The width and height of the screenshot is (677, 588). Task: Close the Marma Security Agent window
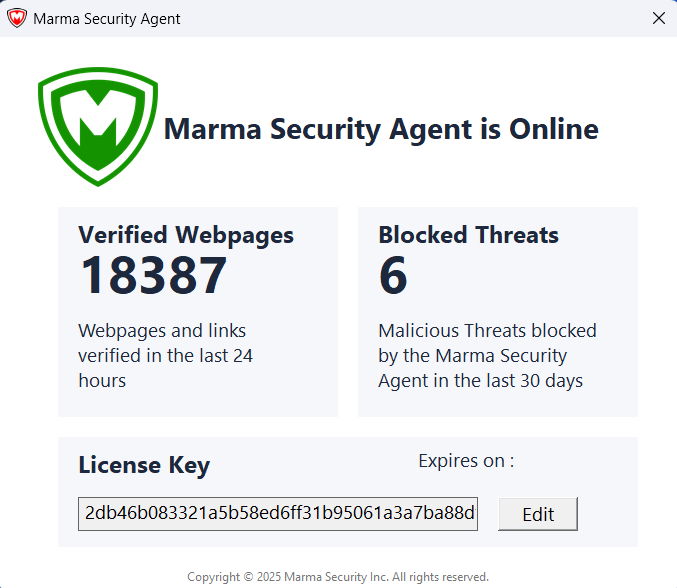click(x=658, y=18)
